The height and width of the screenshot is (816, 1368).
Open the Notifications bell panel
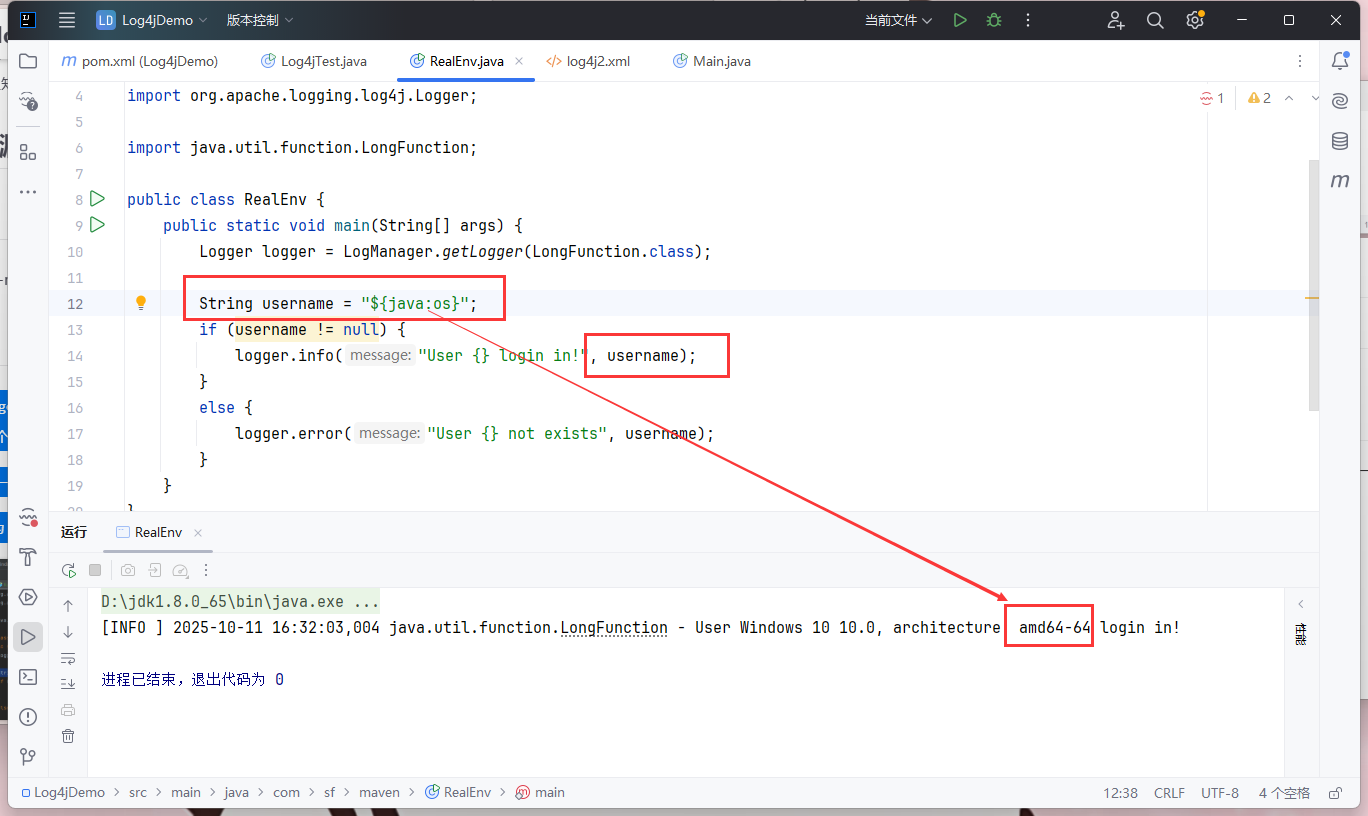(x=1340, y=61)
